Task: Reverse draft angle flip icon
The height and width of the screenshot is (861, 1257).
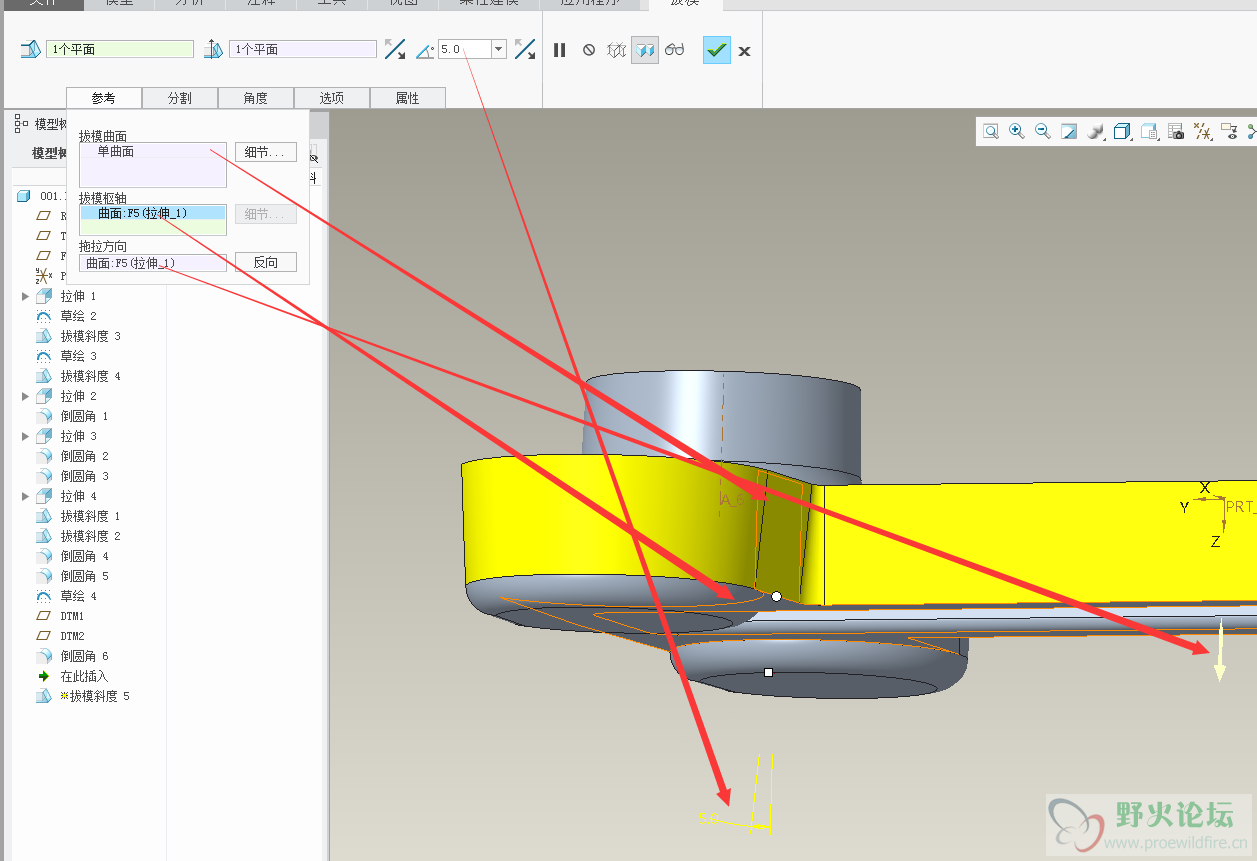Action: 525,49
